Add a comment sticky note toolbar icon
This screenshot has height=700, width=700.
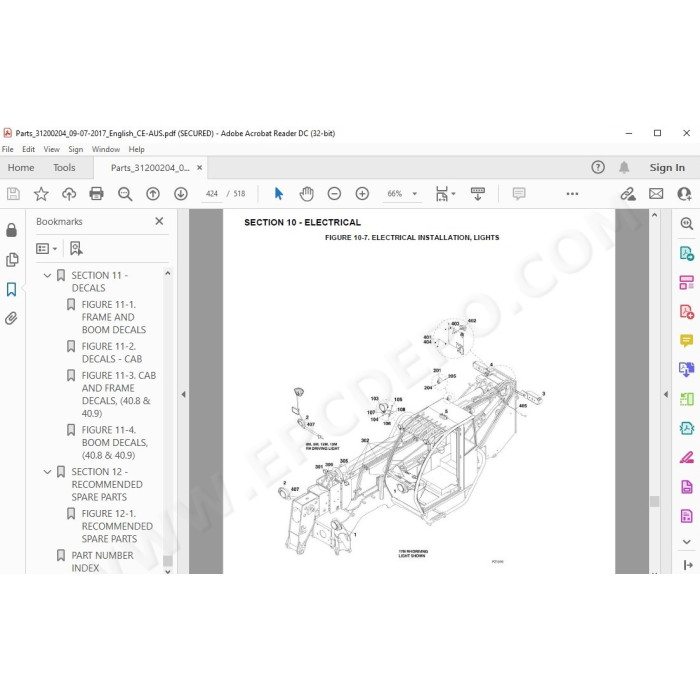click(519, 194)
